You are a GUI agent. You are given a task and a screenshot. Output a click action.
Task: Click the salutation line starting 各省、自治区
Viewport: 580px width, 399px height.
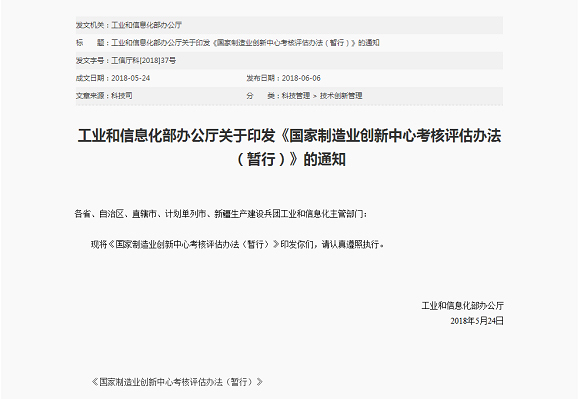221,214
